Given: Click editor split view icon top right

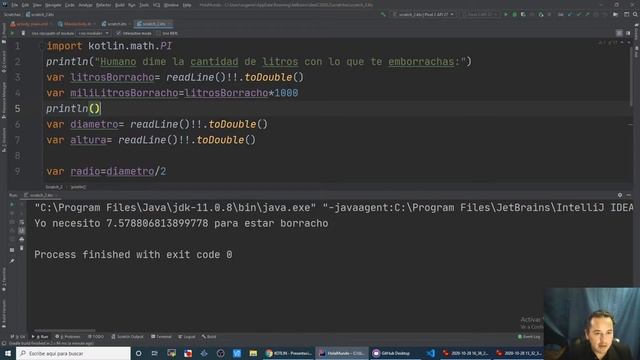Looking at the screenshot, I should pos(628,33).
